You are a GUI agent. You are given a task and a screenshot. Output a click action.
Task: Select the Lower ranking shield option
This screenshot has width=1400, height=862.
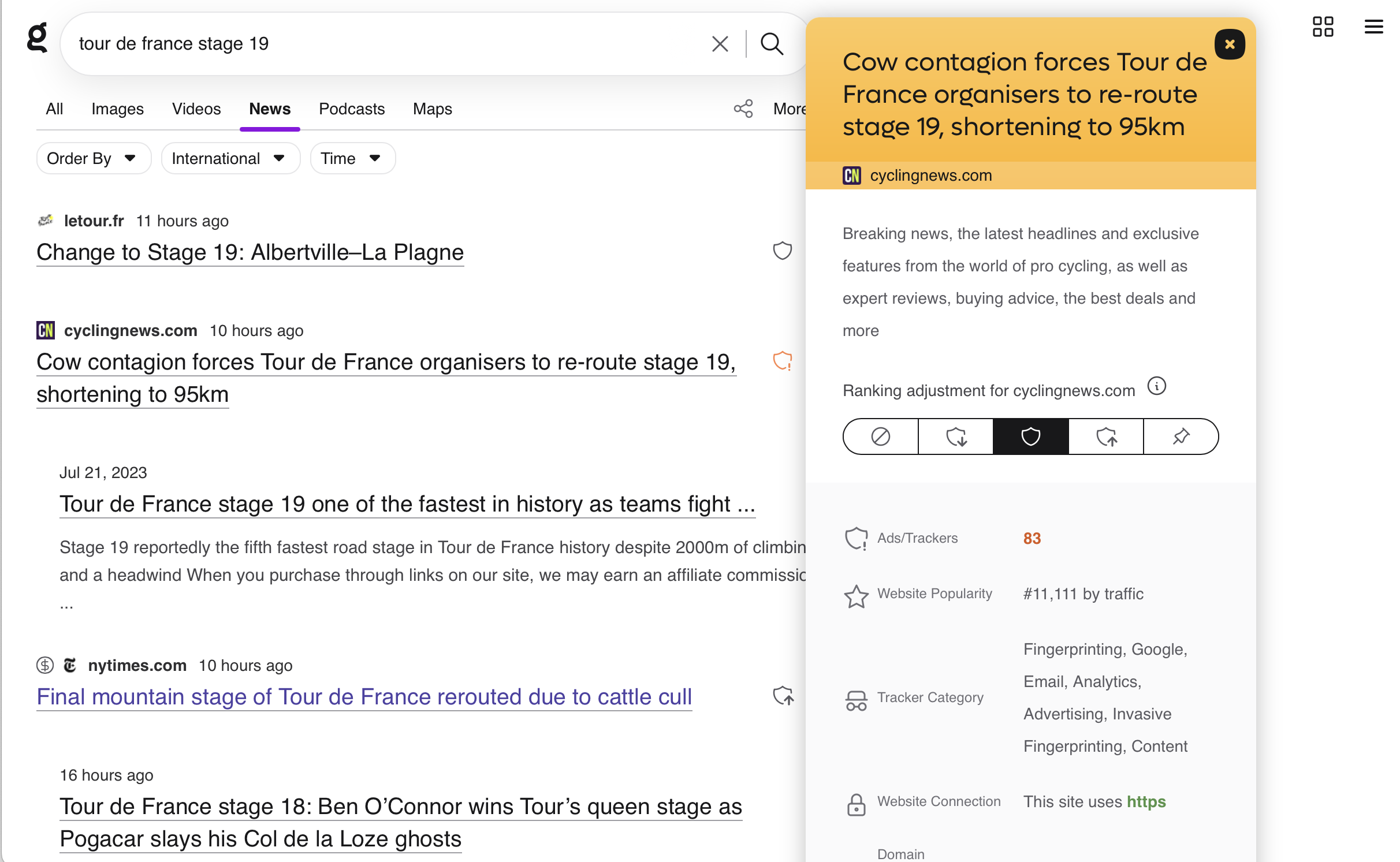[x=956, y=436]
